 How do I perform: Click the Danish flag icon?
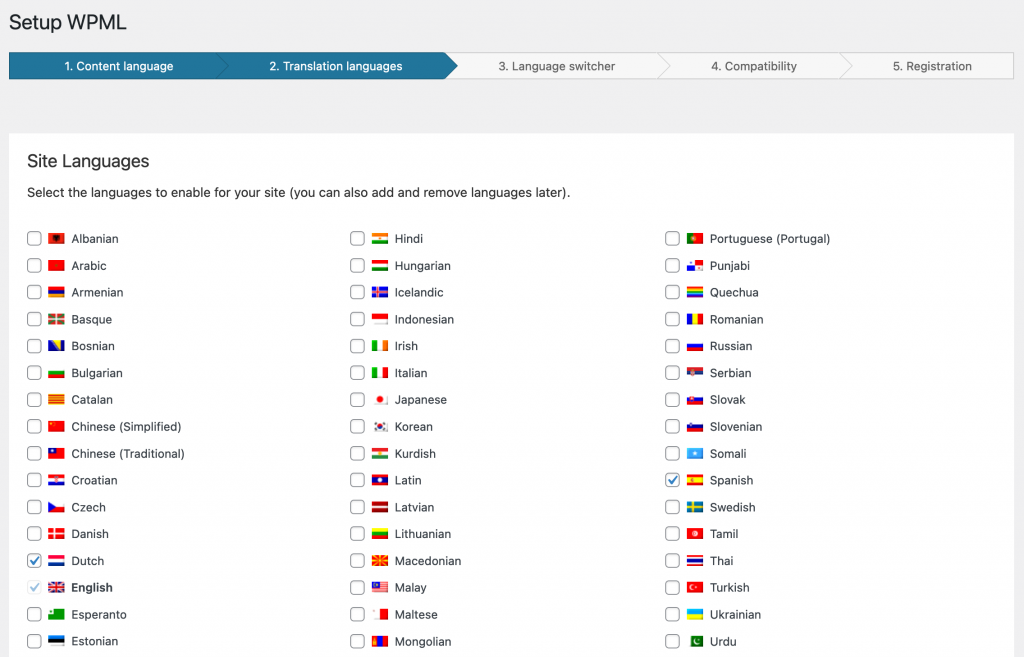tap(56, 534)
